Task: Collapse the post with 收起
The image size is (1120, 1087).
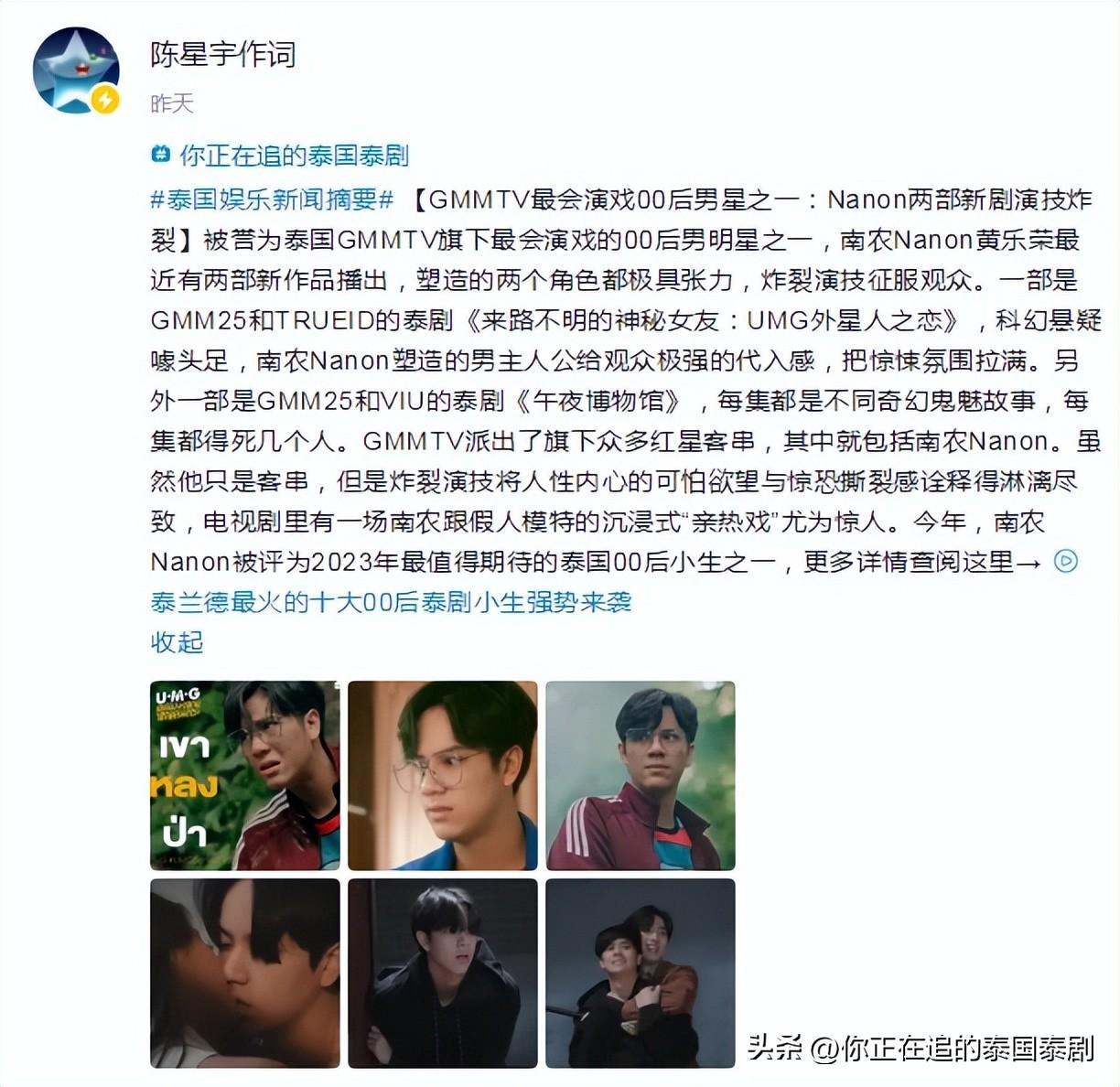Action: (x=177, y=641)
